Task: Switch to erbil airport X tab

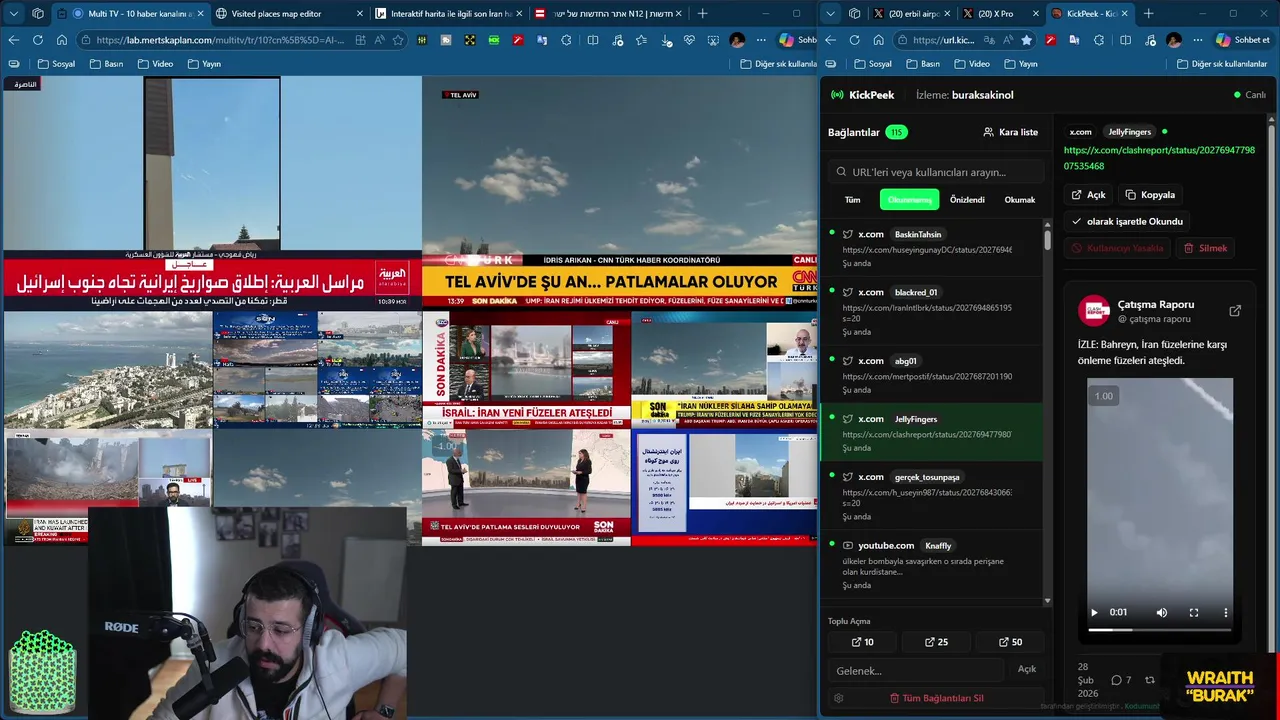Action: coord(912,13)
